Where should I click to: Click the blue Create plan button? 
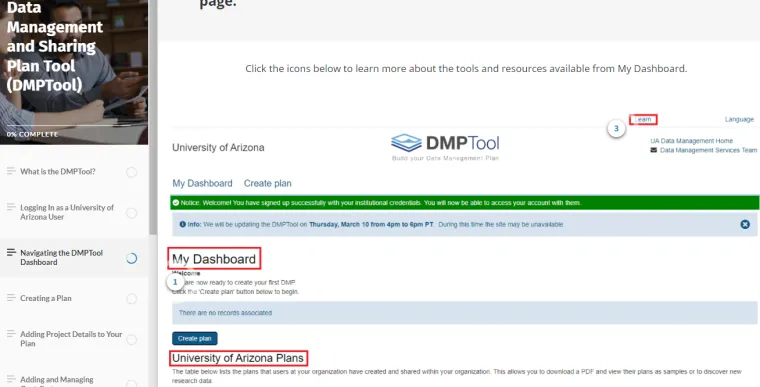(194, 339)
